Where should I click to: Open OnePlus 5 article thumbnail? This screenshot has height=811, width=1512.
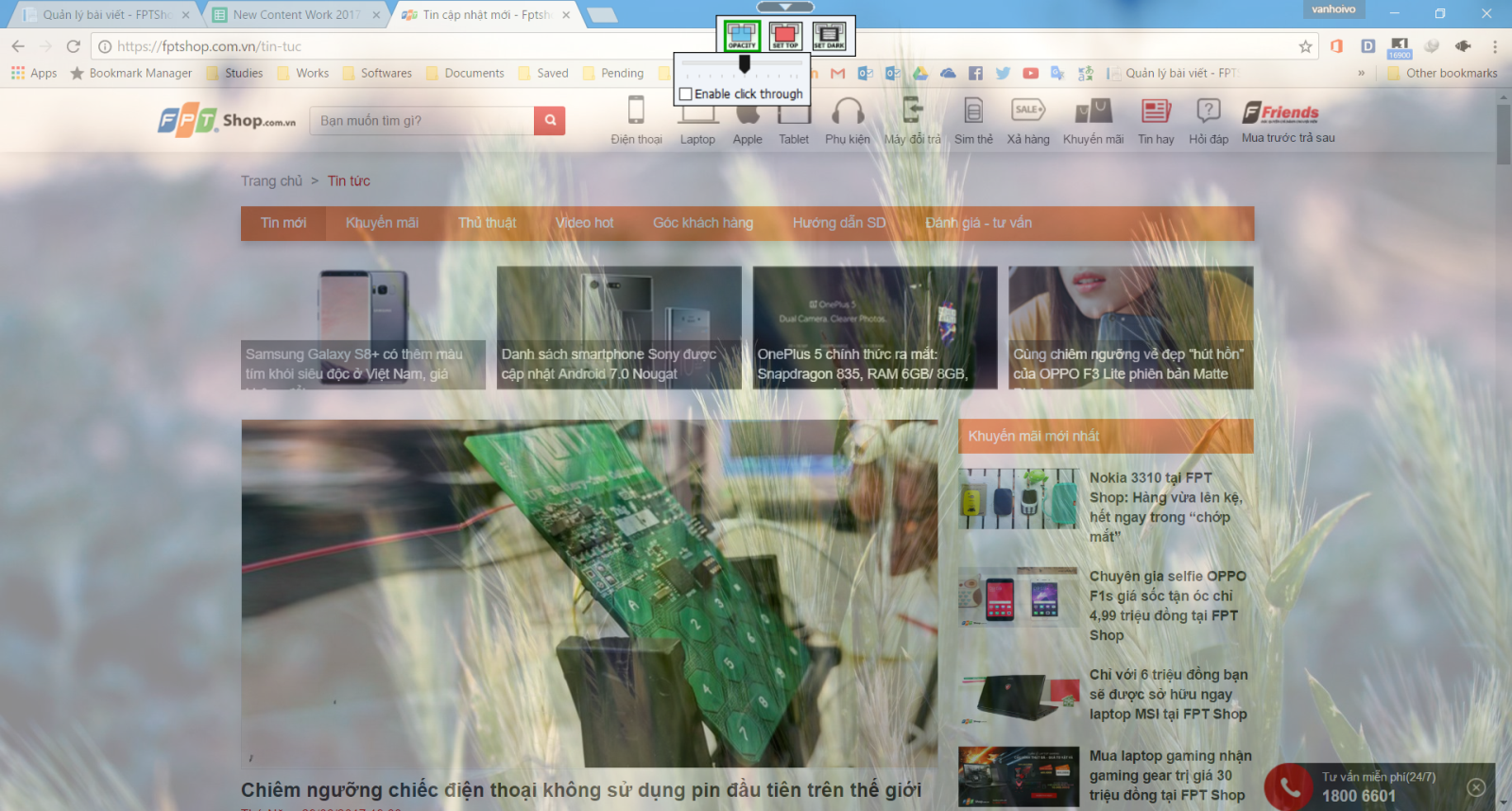pyautogui.click(x=875, y=327)
